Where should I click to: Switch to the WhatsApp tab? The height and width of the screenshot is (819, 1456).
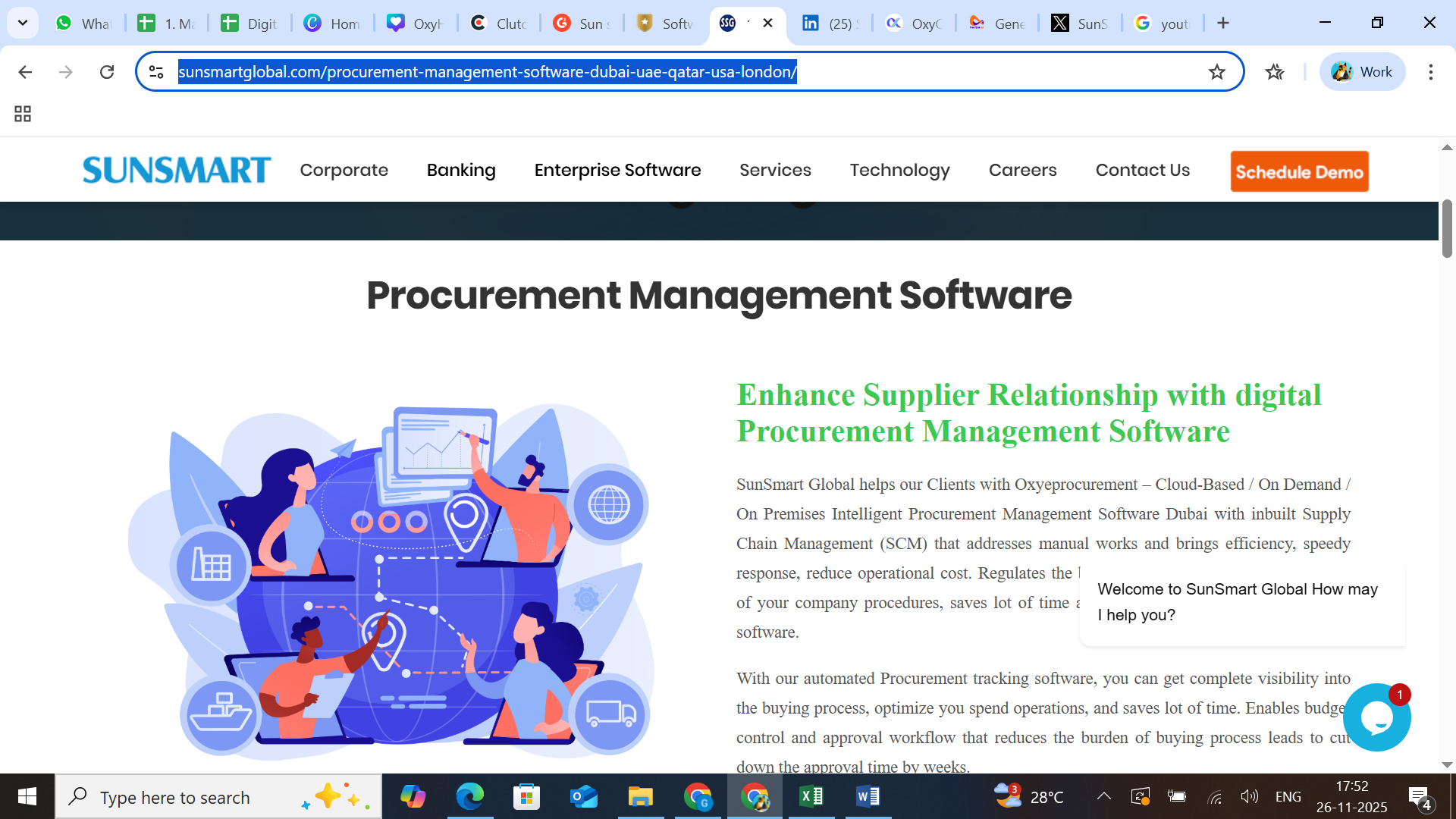pos(83,24)
